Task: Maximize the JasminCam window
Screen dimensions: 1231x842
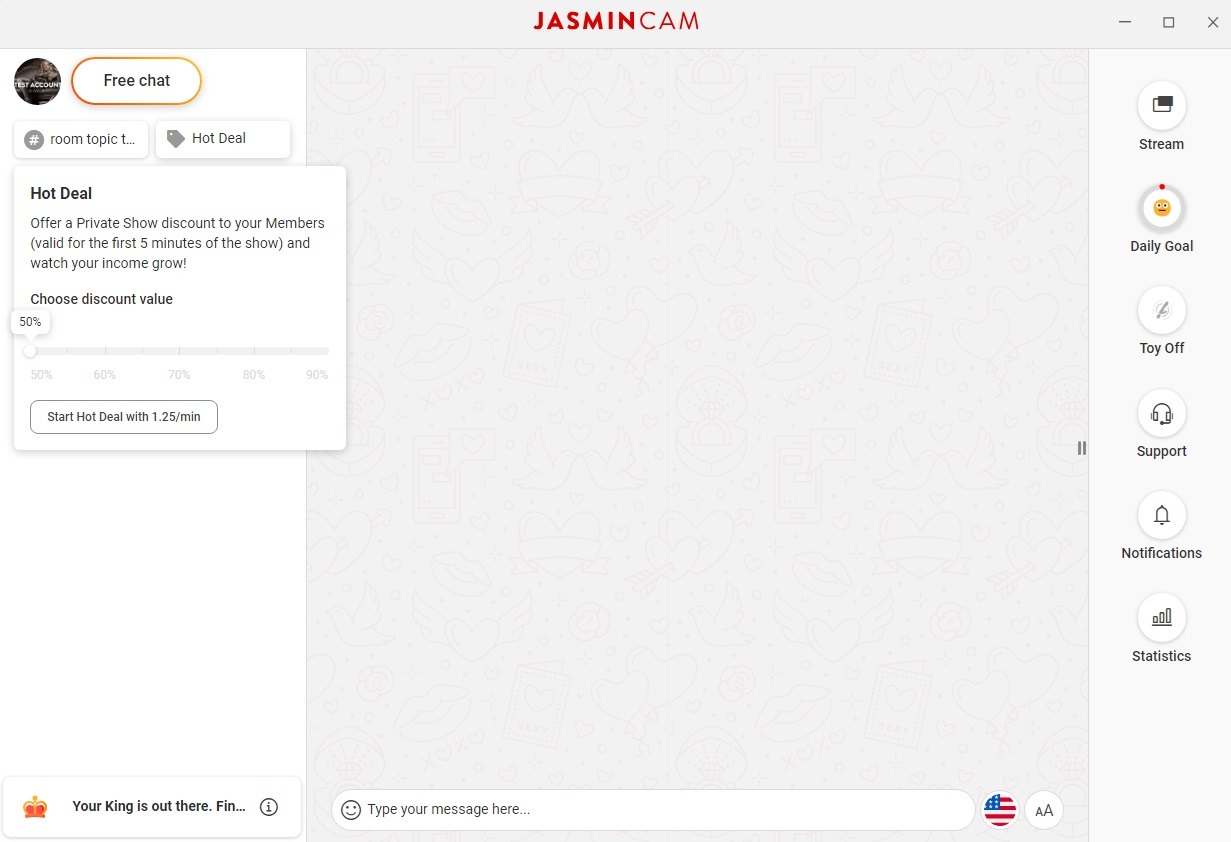Action: (1168, 22)
